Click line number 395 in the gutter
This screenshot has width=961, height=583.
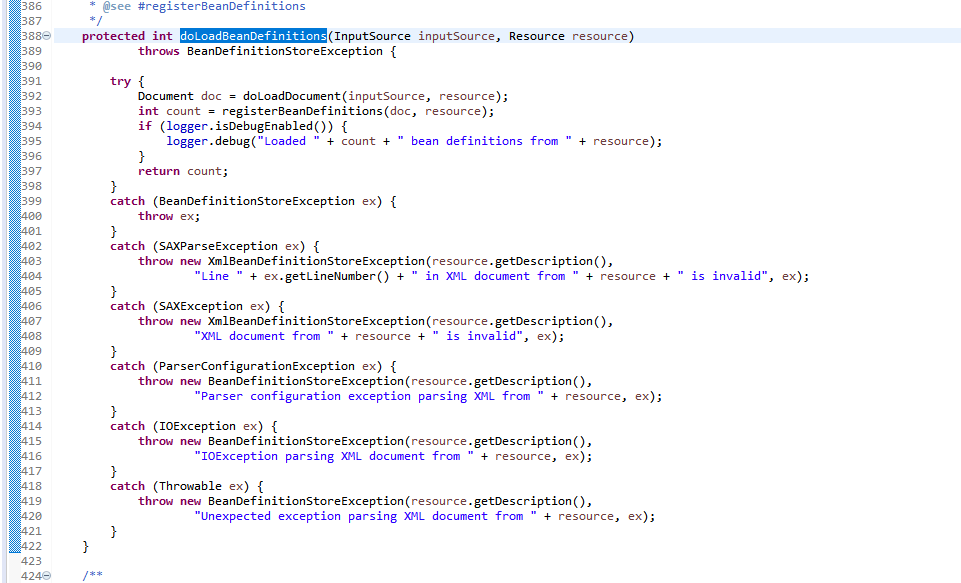coord(31,141)
